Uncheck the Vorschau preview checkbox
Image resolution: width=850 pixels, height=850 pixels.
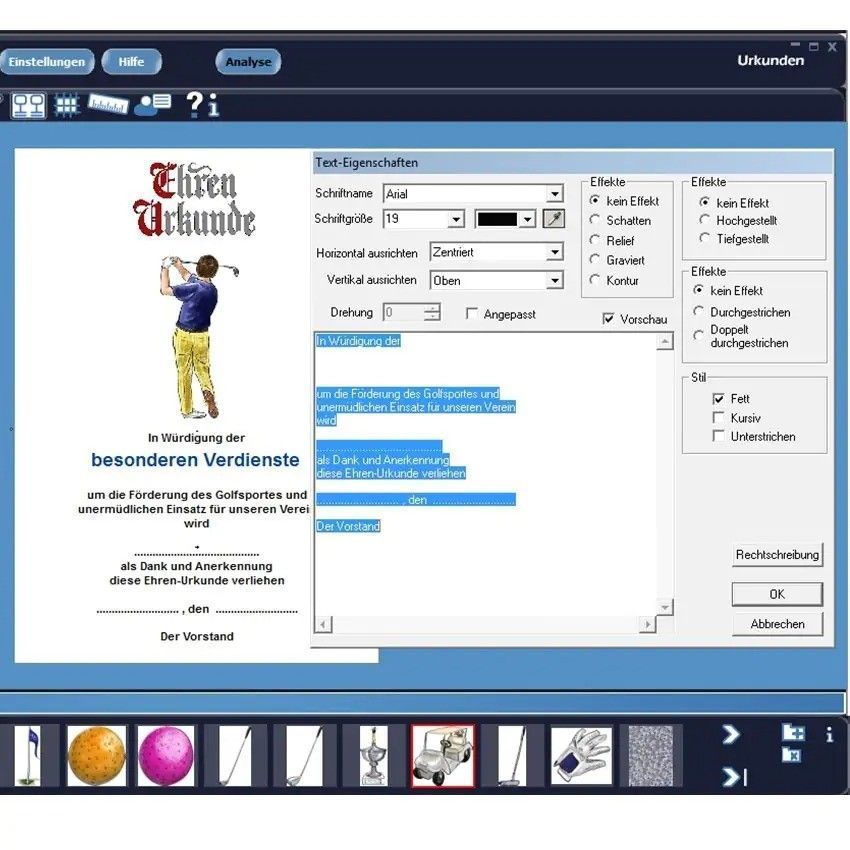click(608, 319)
